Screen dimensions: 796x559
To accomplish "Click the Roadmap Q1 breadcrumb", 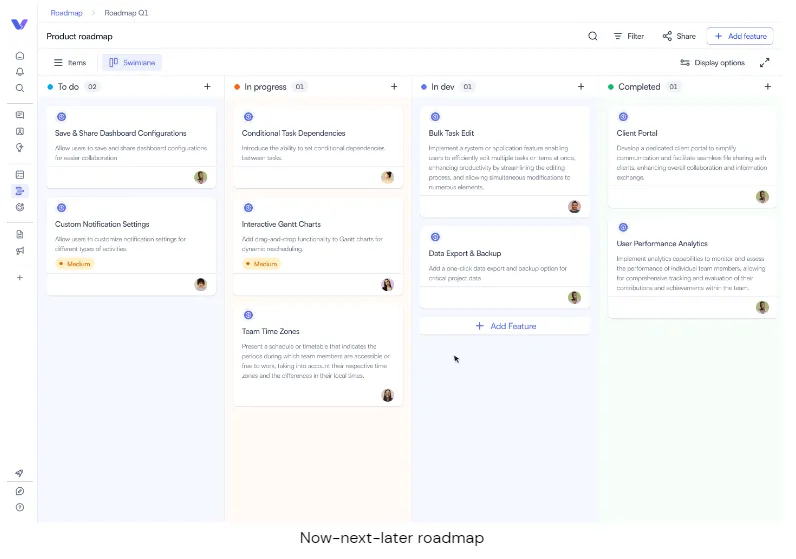I will [126, 13].
